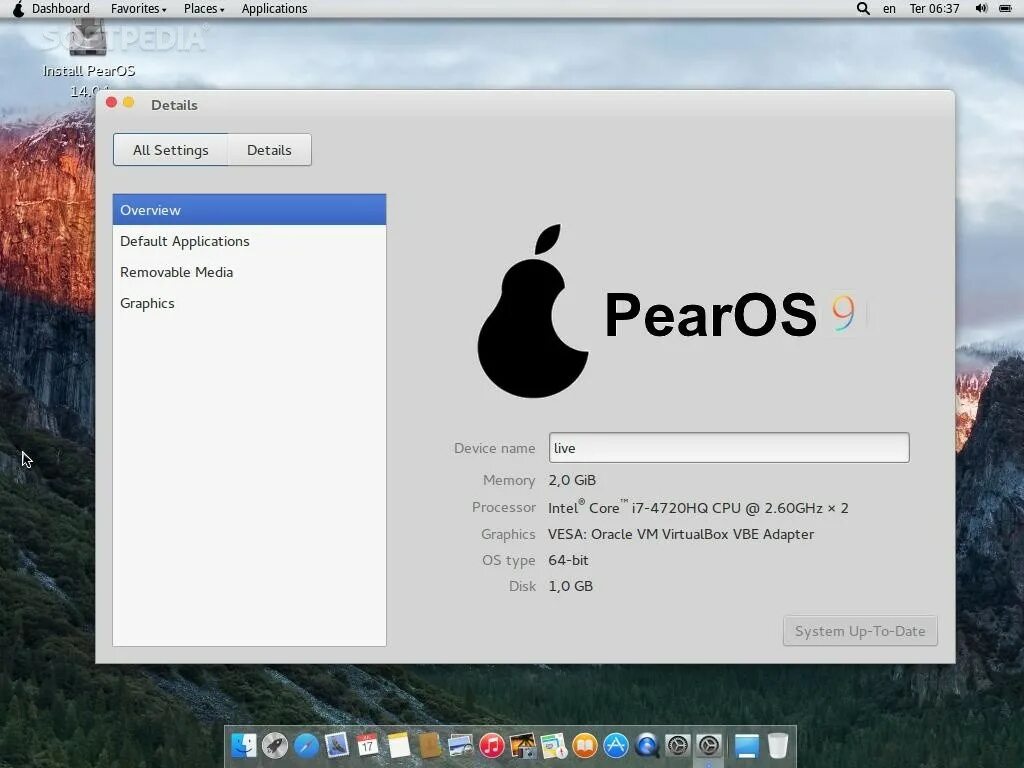The width and height of the screenshot is (1024, 768).
Task: Open Graphics settings from the sidebar
Action: tap(147, 303)
